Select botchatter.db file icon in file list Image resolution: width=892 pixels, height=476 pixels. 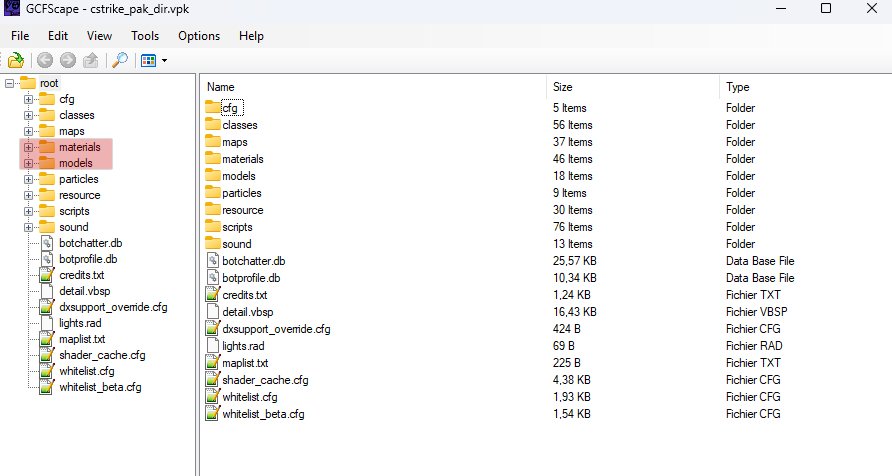(x=212, y=261)
